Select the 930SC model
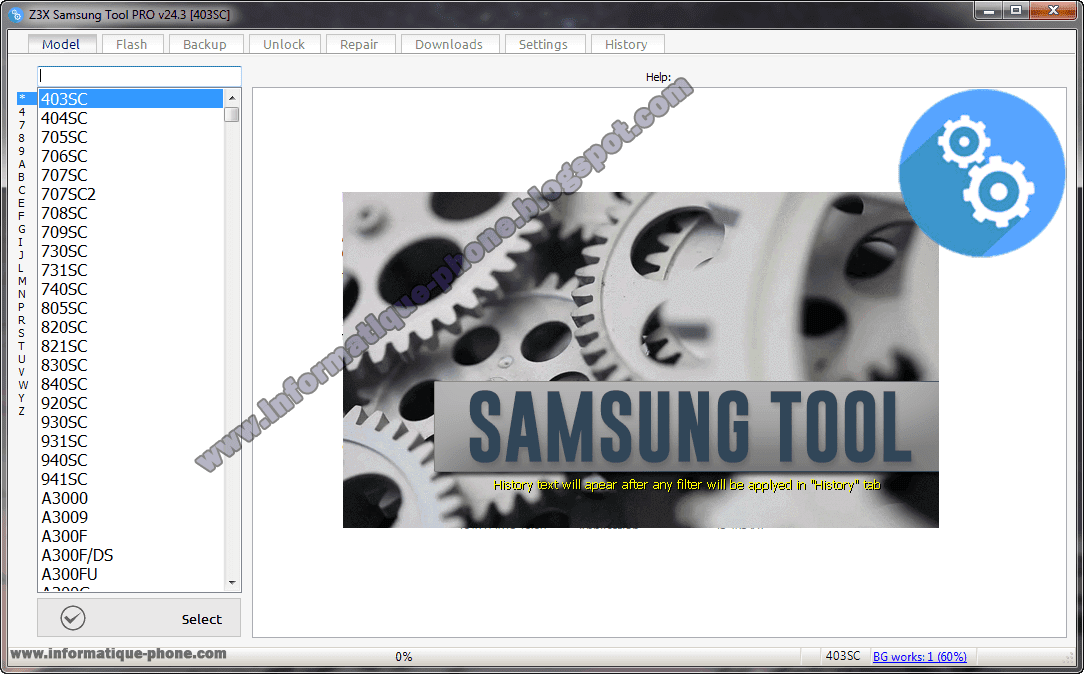Viewport: 1084px width, 674px height. (131, 422)
